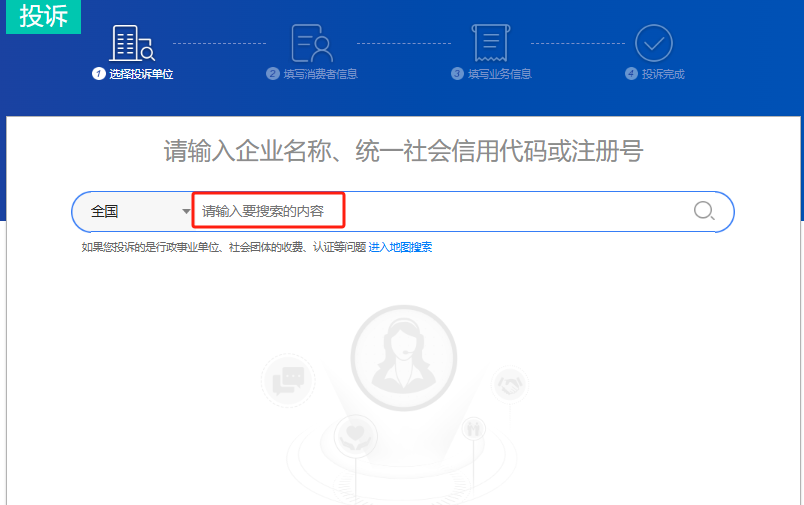Viewport: 804px width, 505px height.
Task: Click the magnifier search icon in search bar
Action: click(x=704, y=211)
